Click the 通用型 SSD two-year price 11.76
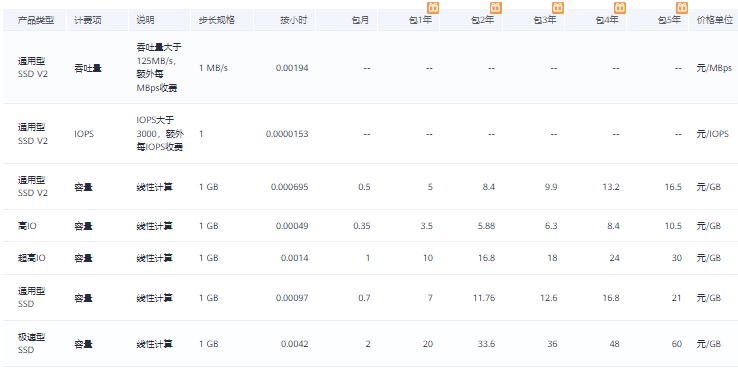Screen dimensions: 738x369 (484, 298)
